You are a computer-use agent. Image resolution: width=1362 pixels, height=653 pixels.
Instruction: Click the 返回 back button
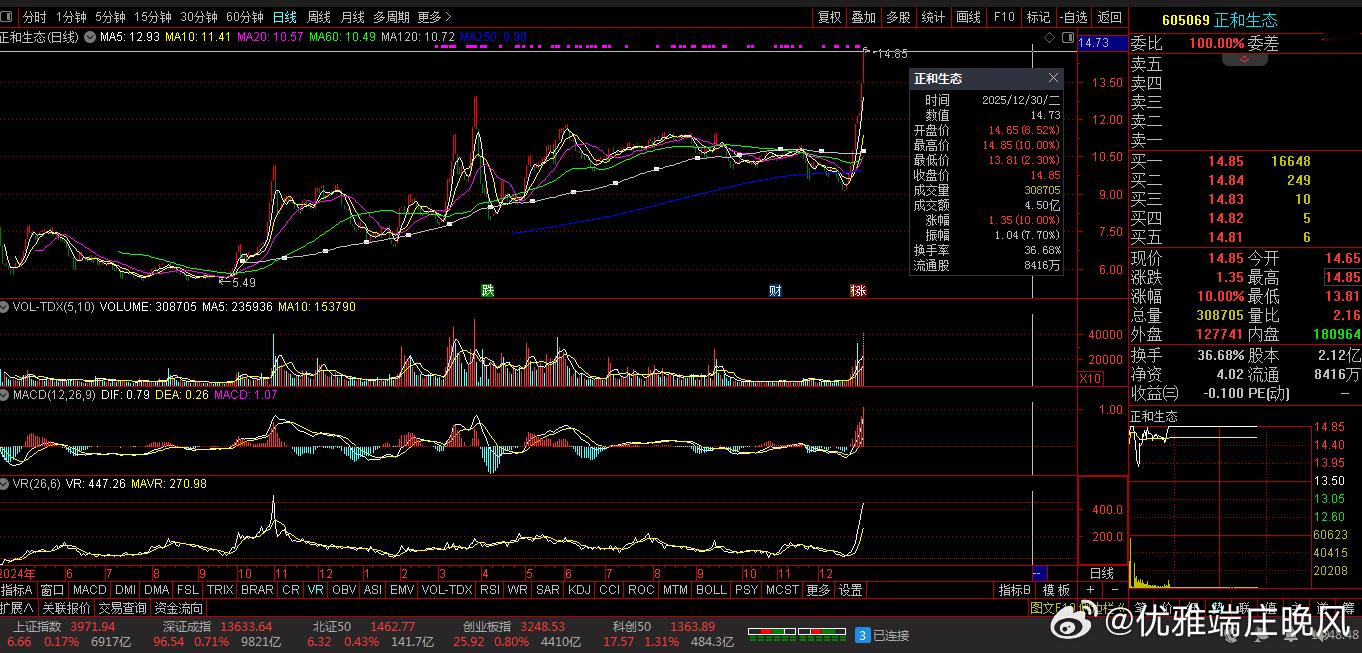pos(1109,17)
